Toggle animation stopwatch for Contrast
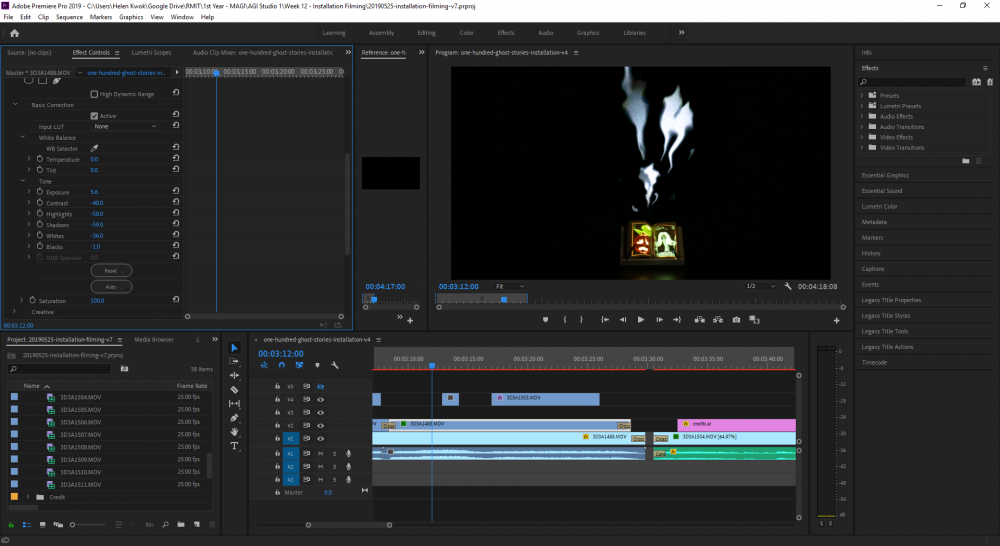 pos(40,202)
